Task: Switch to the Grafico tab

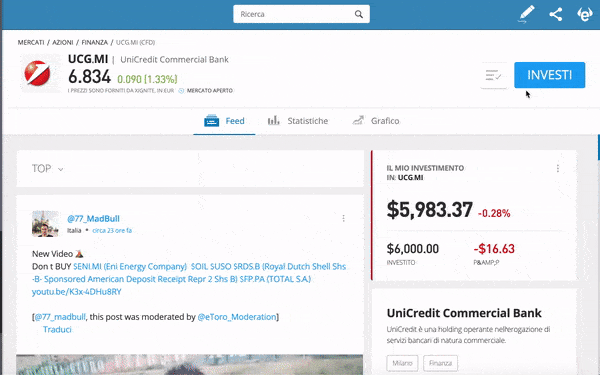Action: click(x=375, y=121)
